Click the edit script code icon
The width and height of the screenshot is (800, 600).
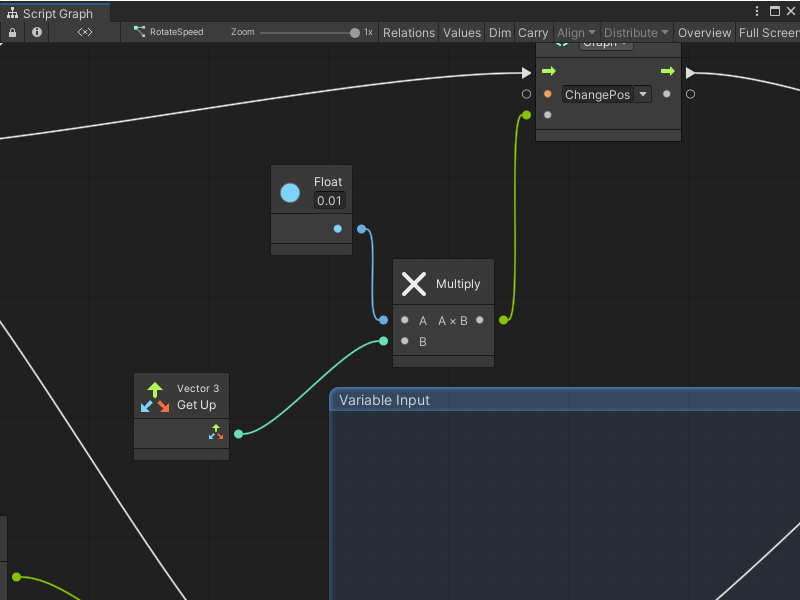click(84, 32)
